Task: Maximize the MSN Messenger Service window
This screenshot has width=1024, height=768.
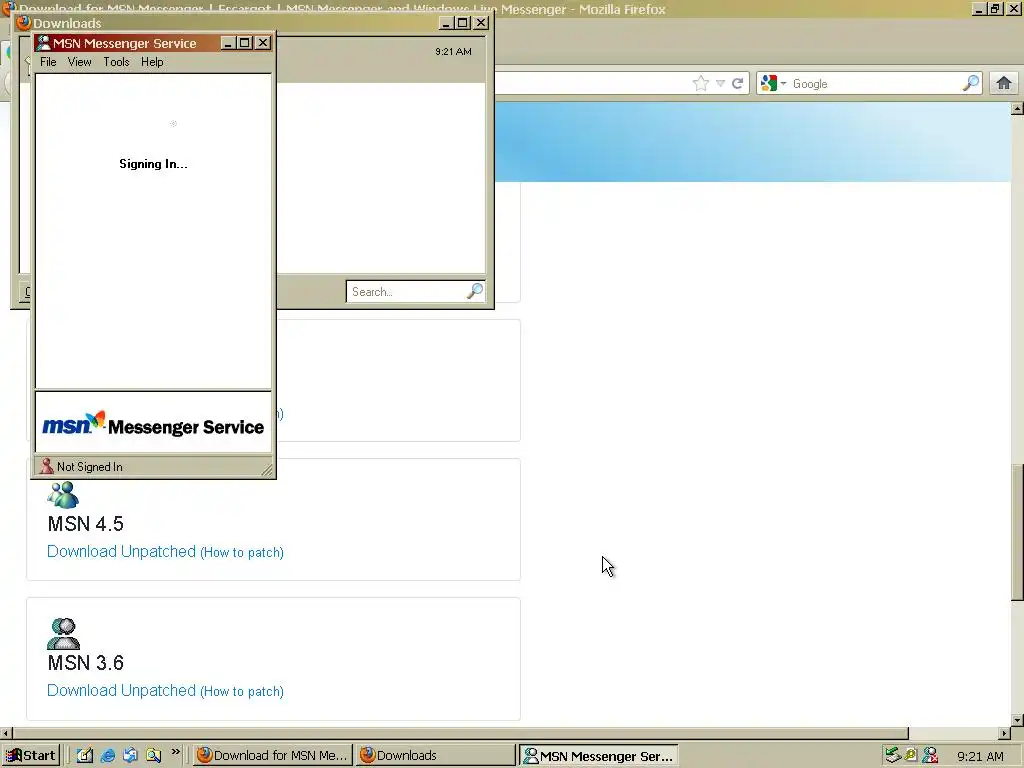Action: point(245,43)
